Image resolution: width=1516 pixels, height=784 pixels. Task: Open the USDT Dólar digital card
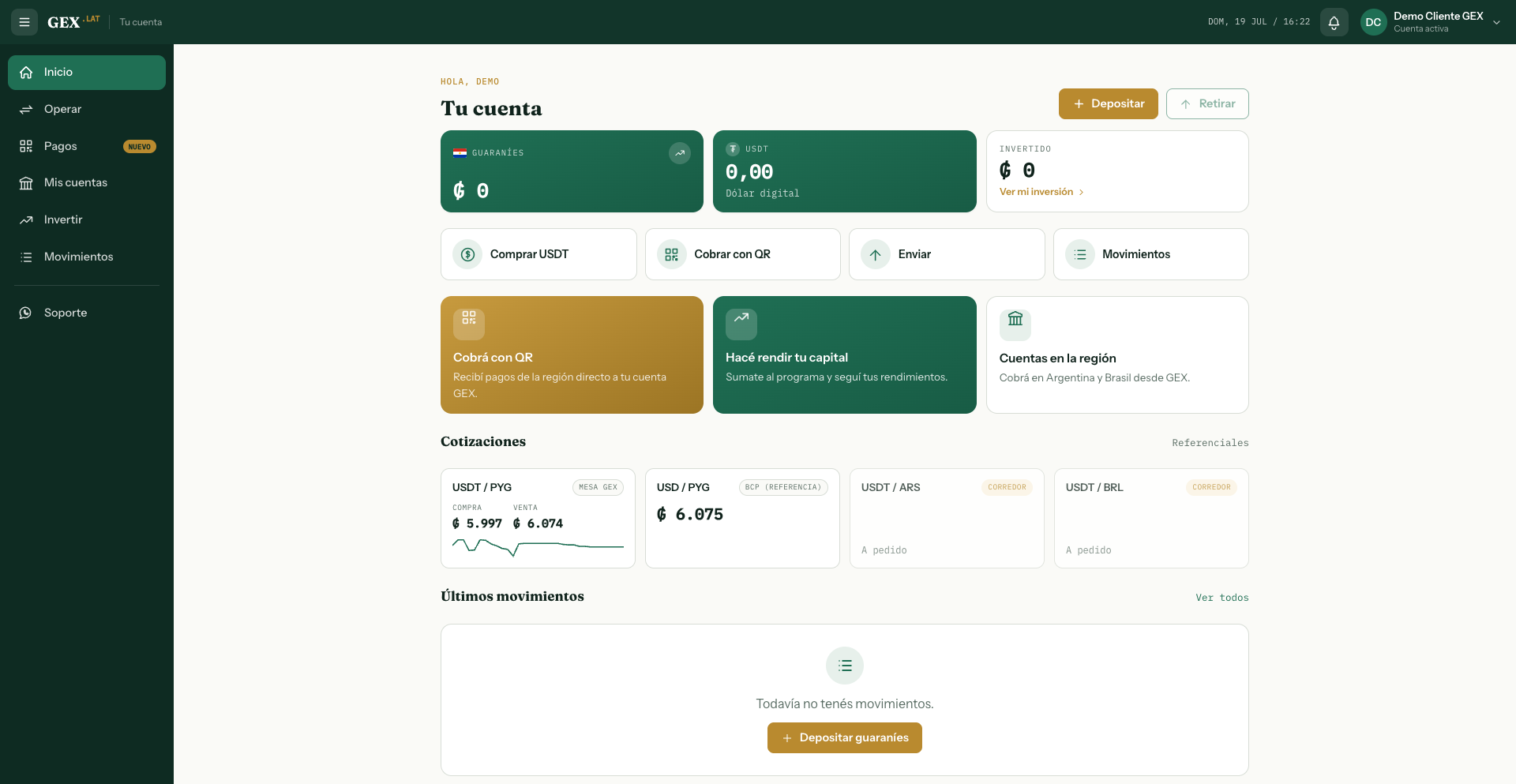[x=844, y=171]
